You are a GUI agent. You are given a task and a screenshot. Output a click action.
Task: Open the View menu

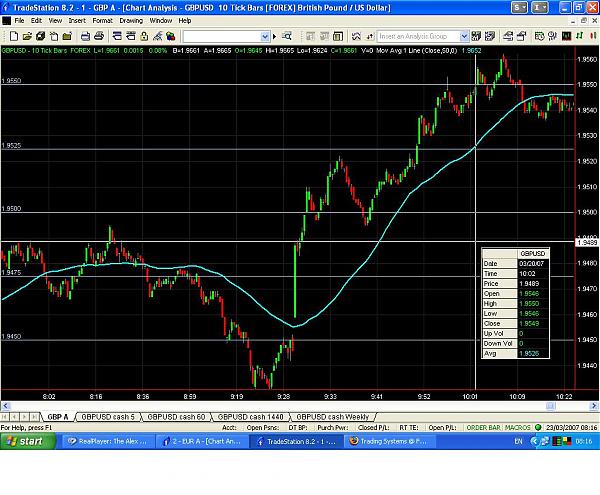point(55,20)
